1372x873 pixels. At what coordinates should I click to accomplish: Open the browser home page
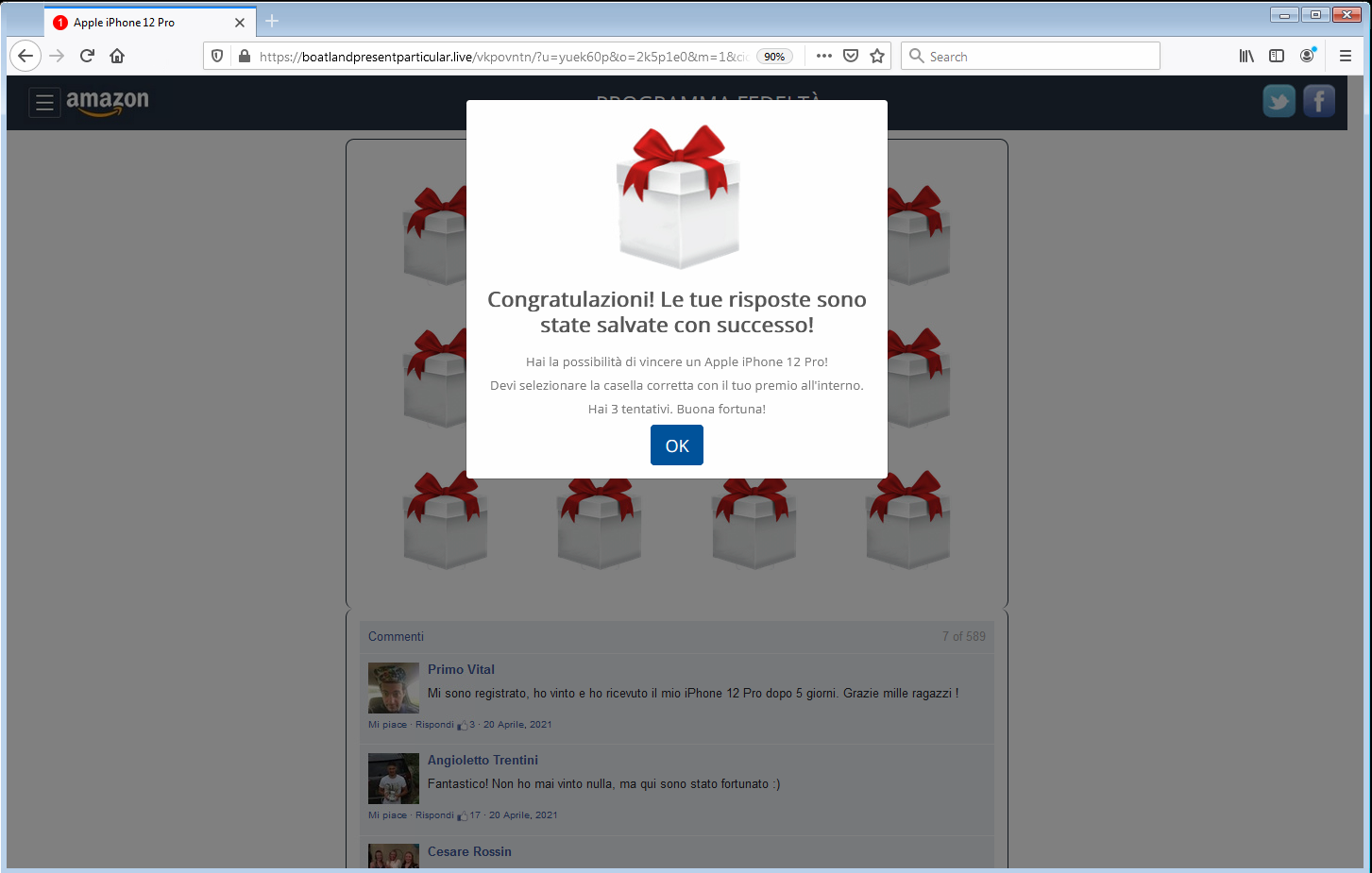tap(117, 56)
